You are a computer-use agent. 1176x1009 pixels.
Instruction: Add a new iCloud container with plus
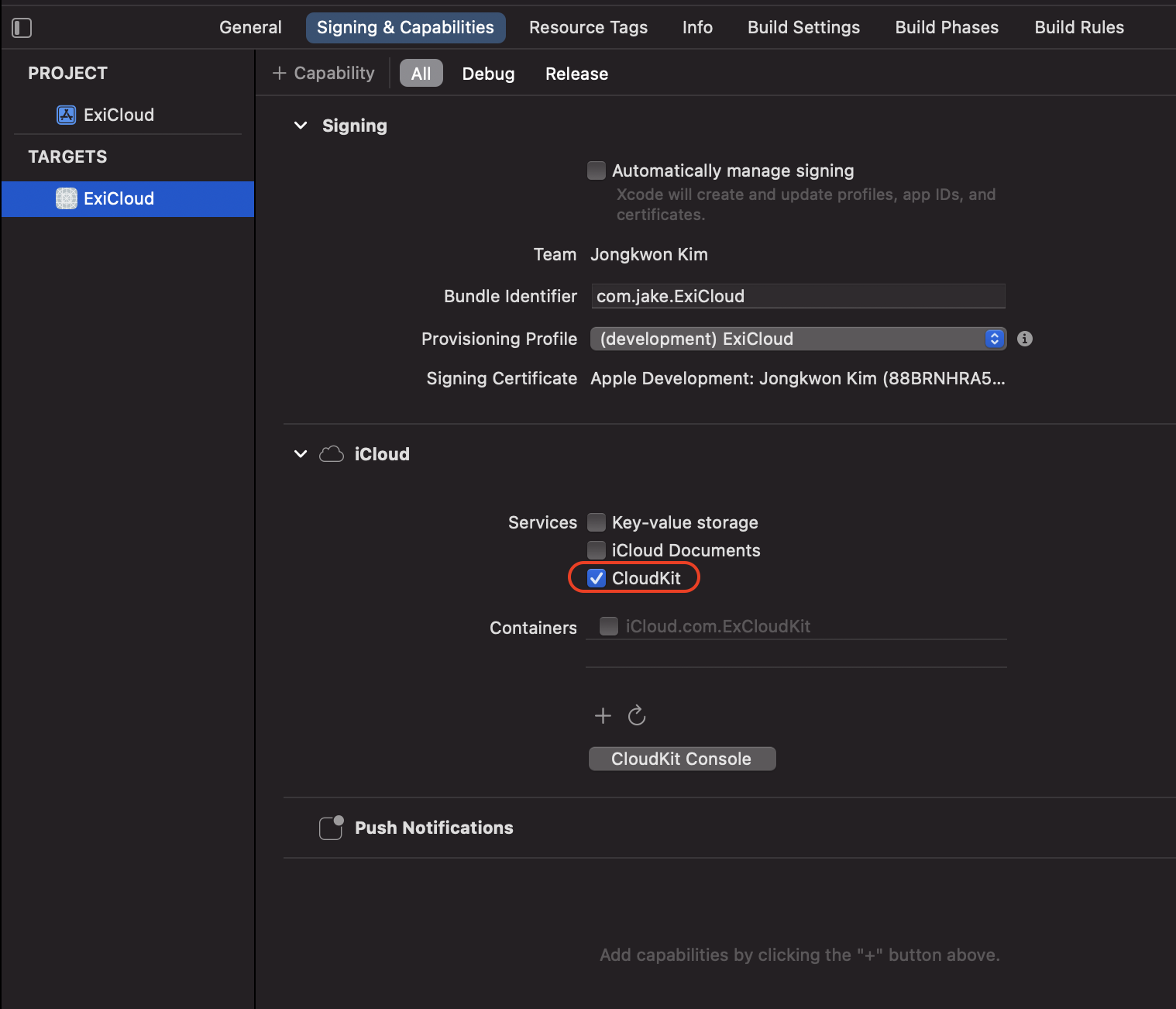pos(603,715)
